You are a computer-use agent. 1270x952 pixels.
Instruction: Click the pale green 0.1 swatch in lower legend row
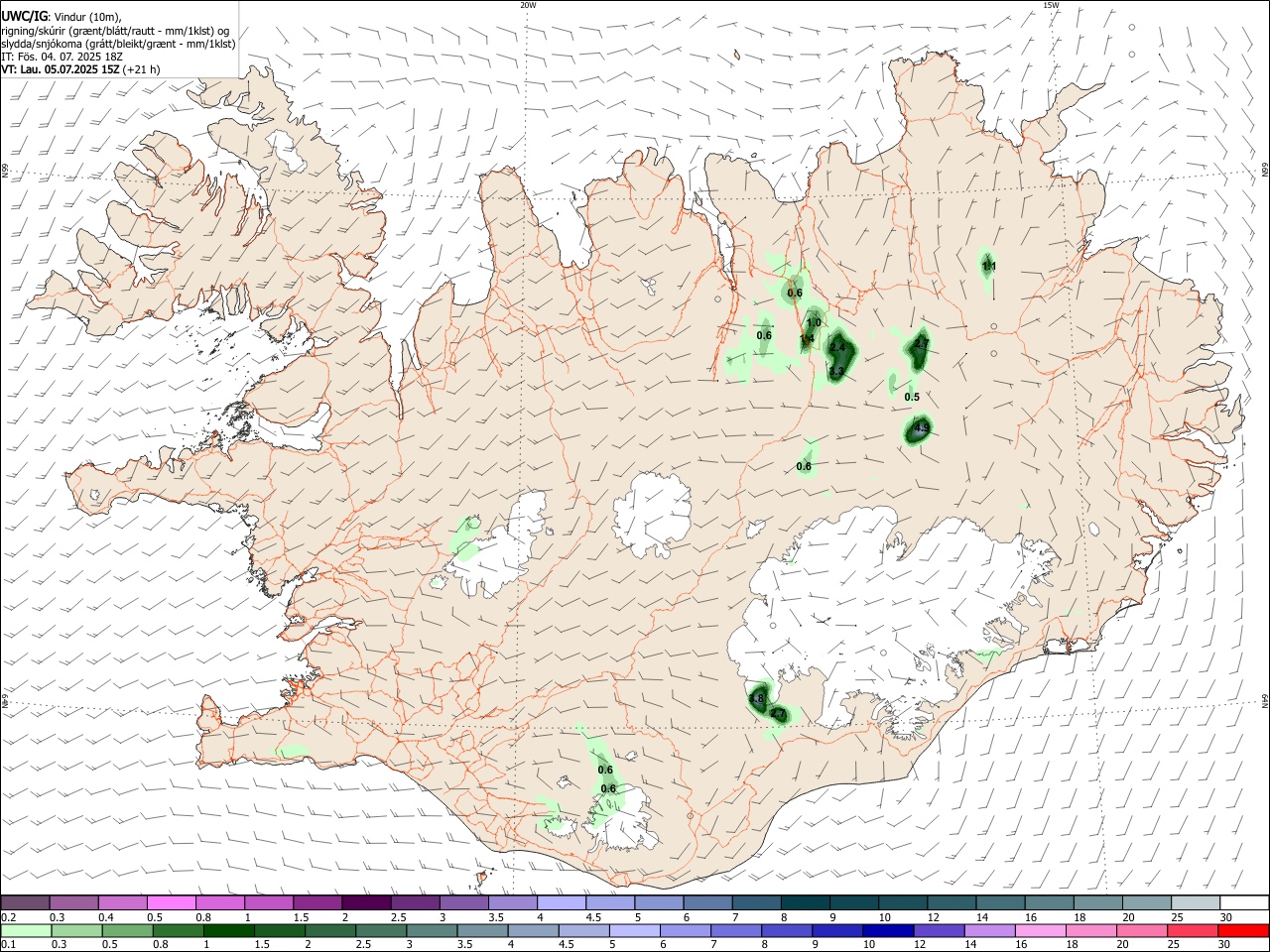25,930
